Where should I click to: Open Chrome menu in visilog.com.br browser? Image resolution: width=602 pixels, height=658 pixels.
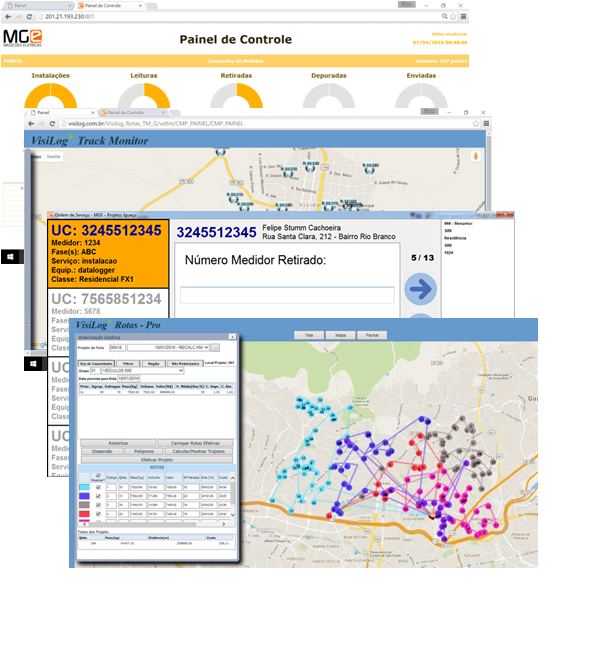pyautogui.click(x=486, y=123)
